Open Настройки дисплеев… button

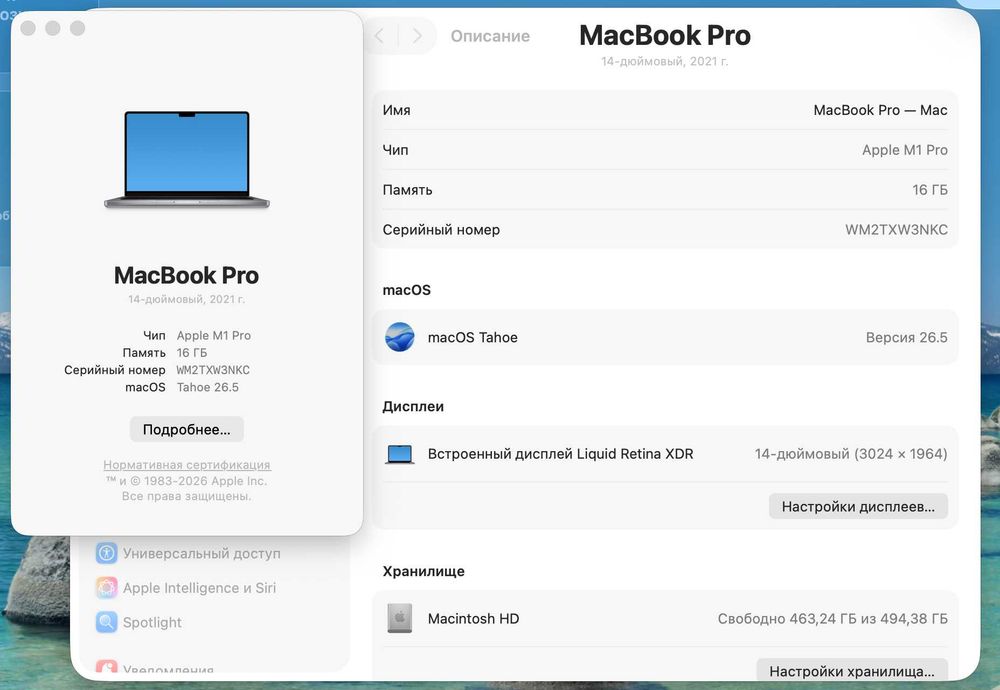coord(858,506)
